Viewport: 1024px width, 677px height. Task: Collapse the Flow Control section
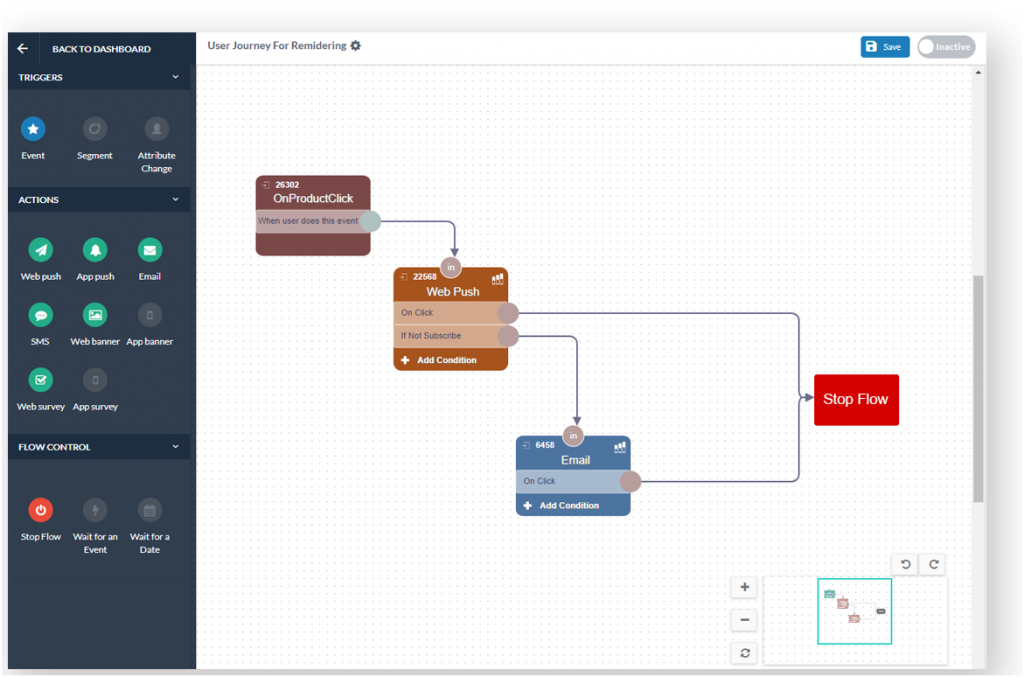[x=176, y=447]
